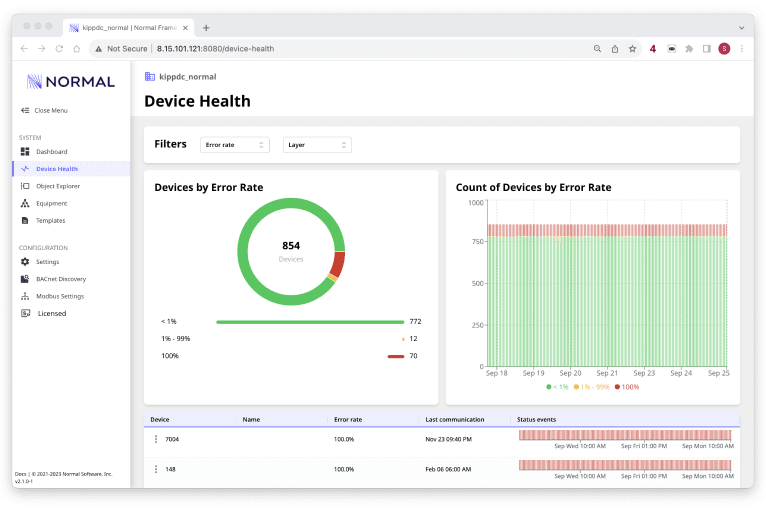Screen dimensions: 766x511
Task: Click the red 100% bar in the list
Action: click(x=396, y=356)
